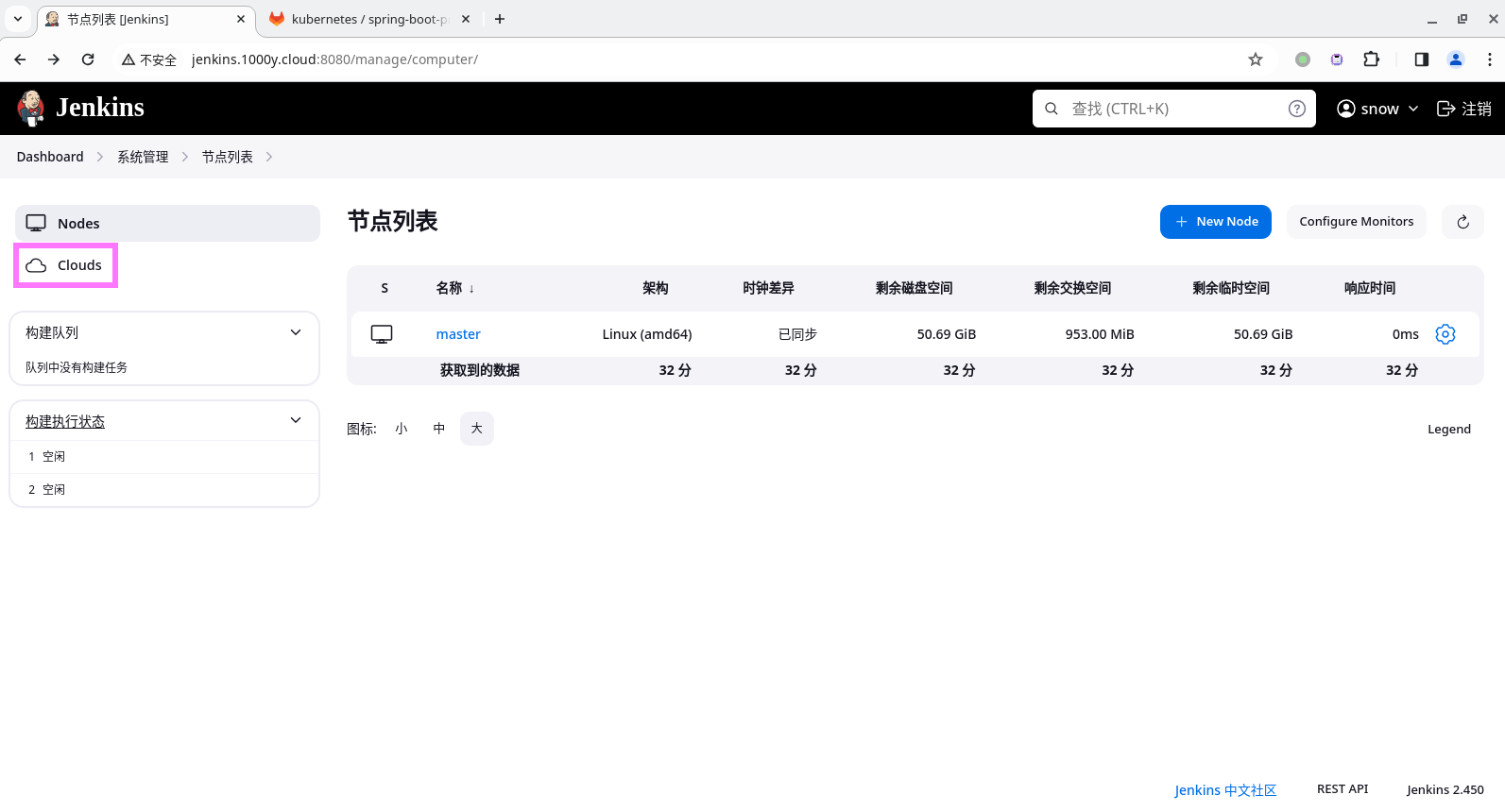
Task: Toggle the browser side panel icon
Action: (1421, 59)
